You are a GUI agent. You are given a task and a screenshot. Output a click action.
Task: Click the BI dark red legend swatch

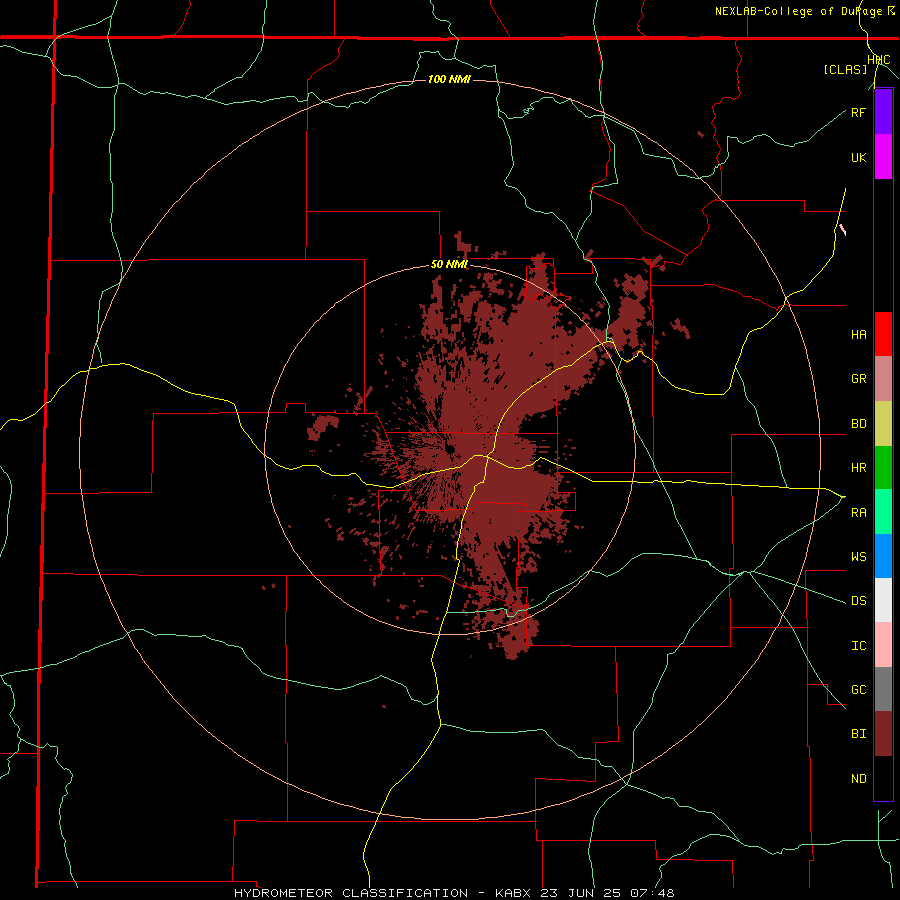[x=883, y=734]
